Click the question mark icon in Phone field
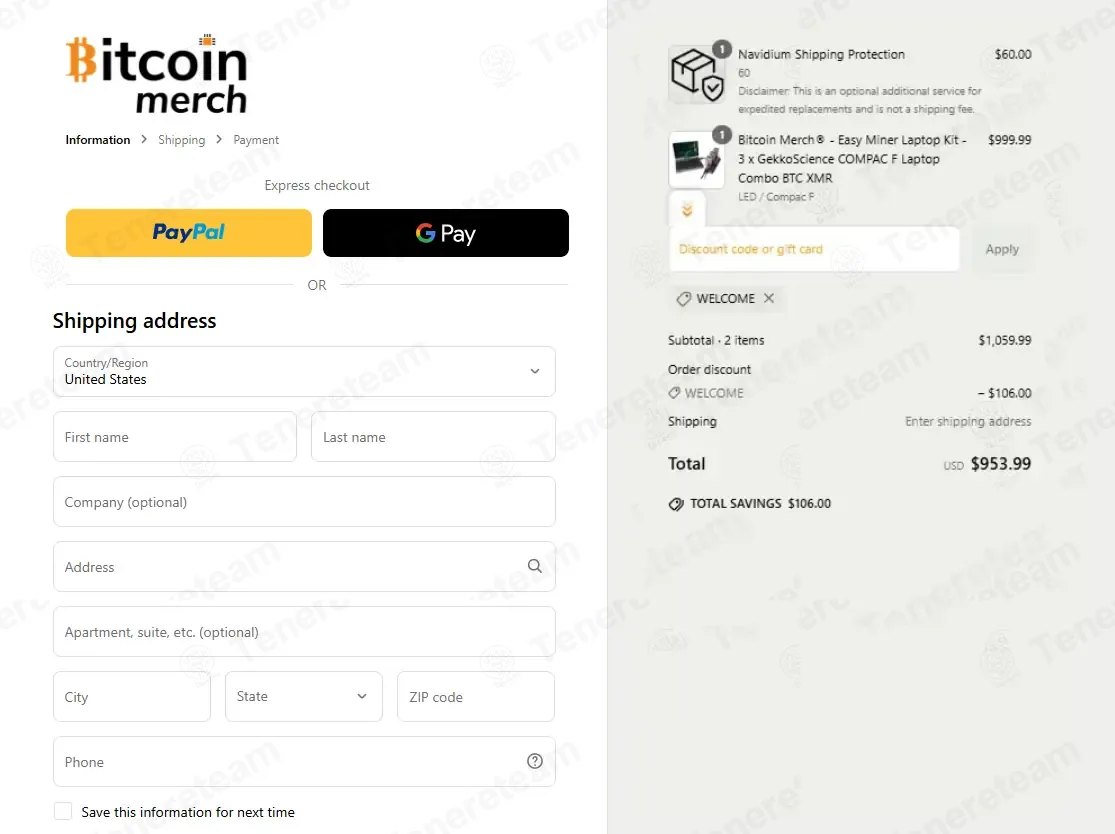1115x834 pixels. click(x=535, y=761)
